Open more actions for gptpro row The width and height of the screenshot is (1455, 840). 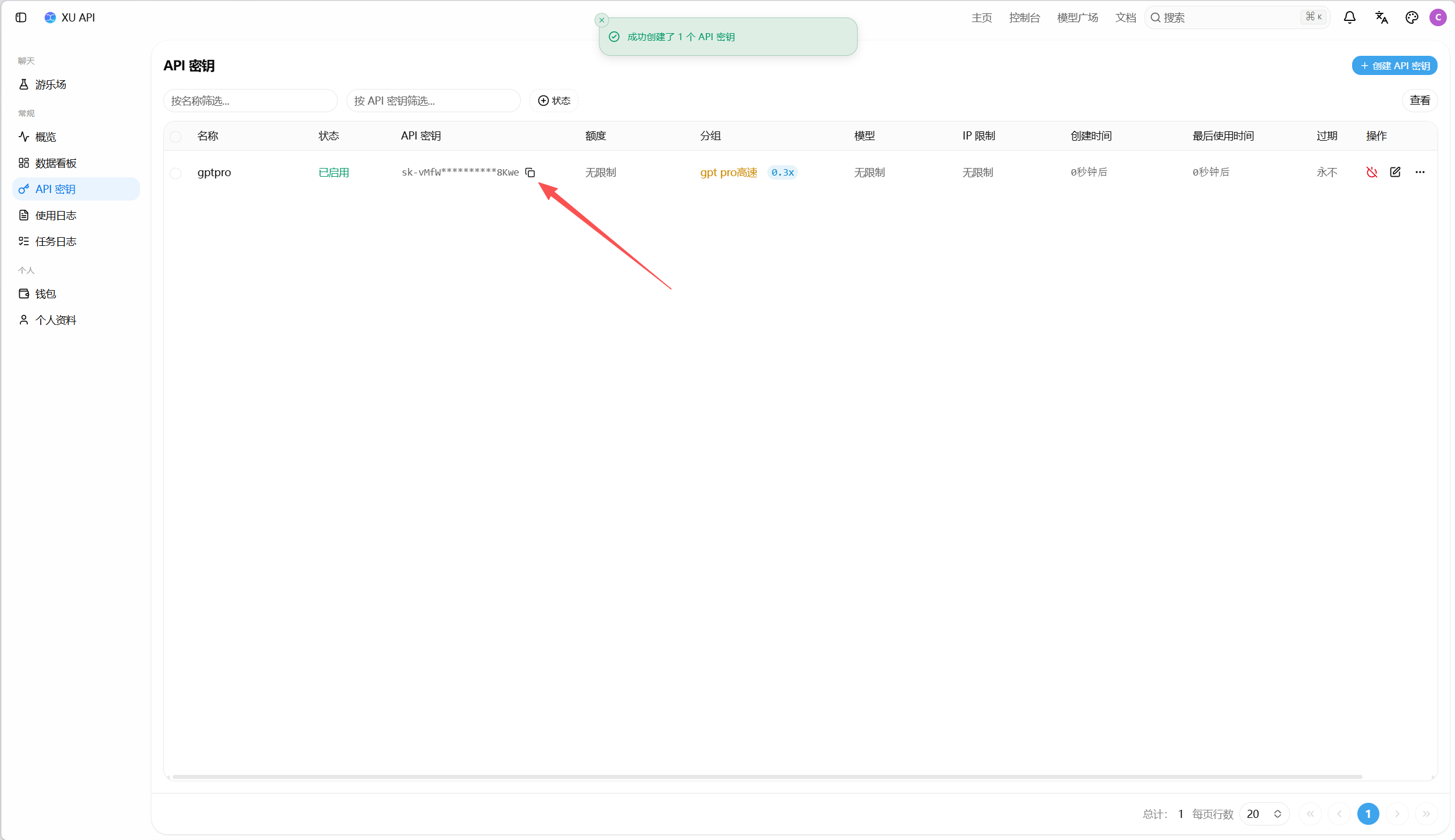coord(1420,172)
